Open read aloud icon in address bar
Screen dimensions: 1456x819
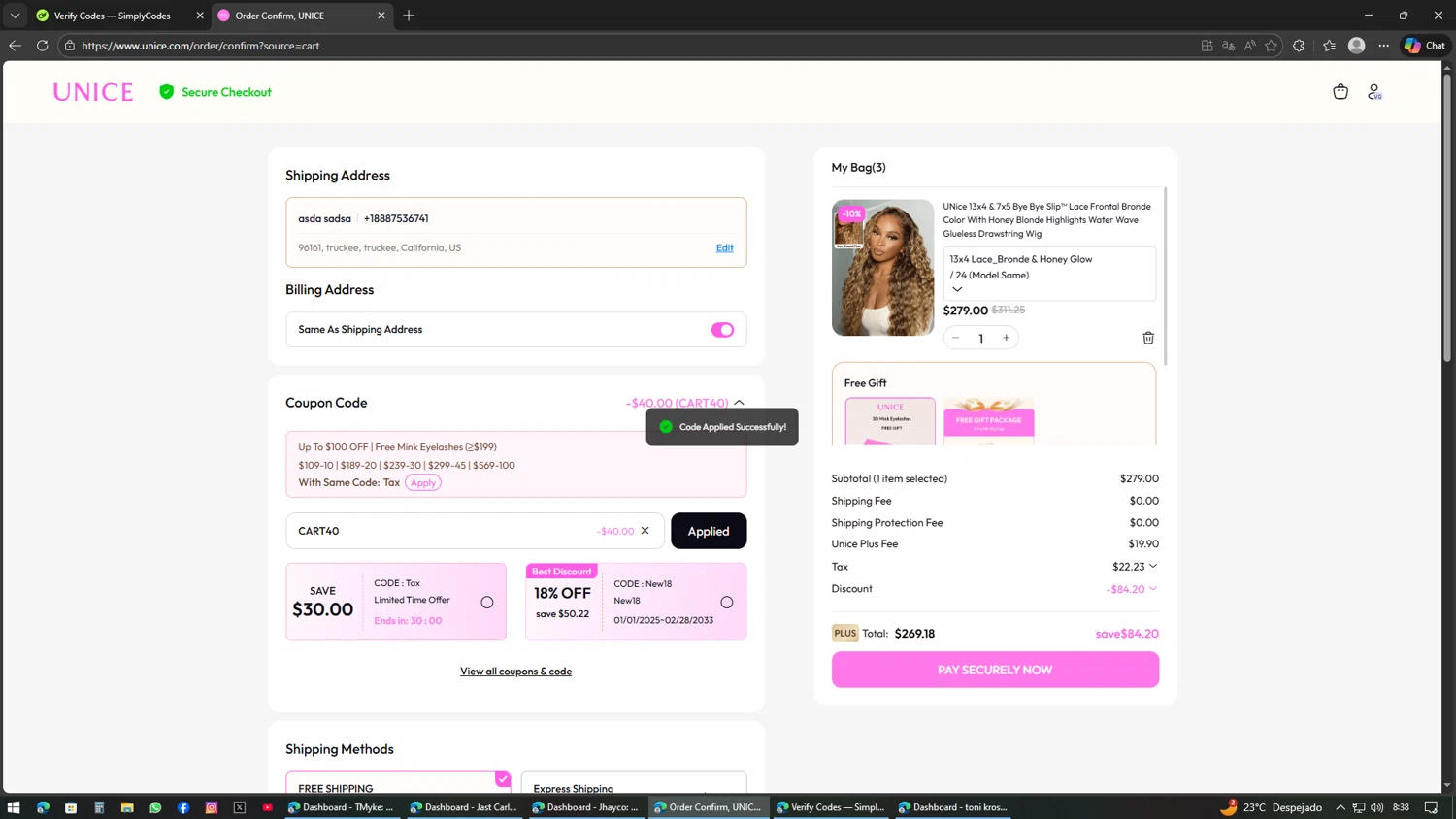click(1250, 46)
